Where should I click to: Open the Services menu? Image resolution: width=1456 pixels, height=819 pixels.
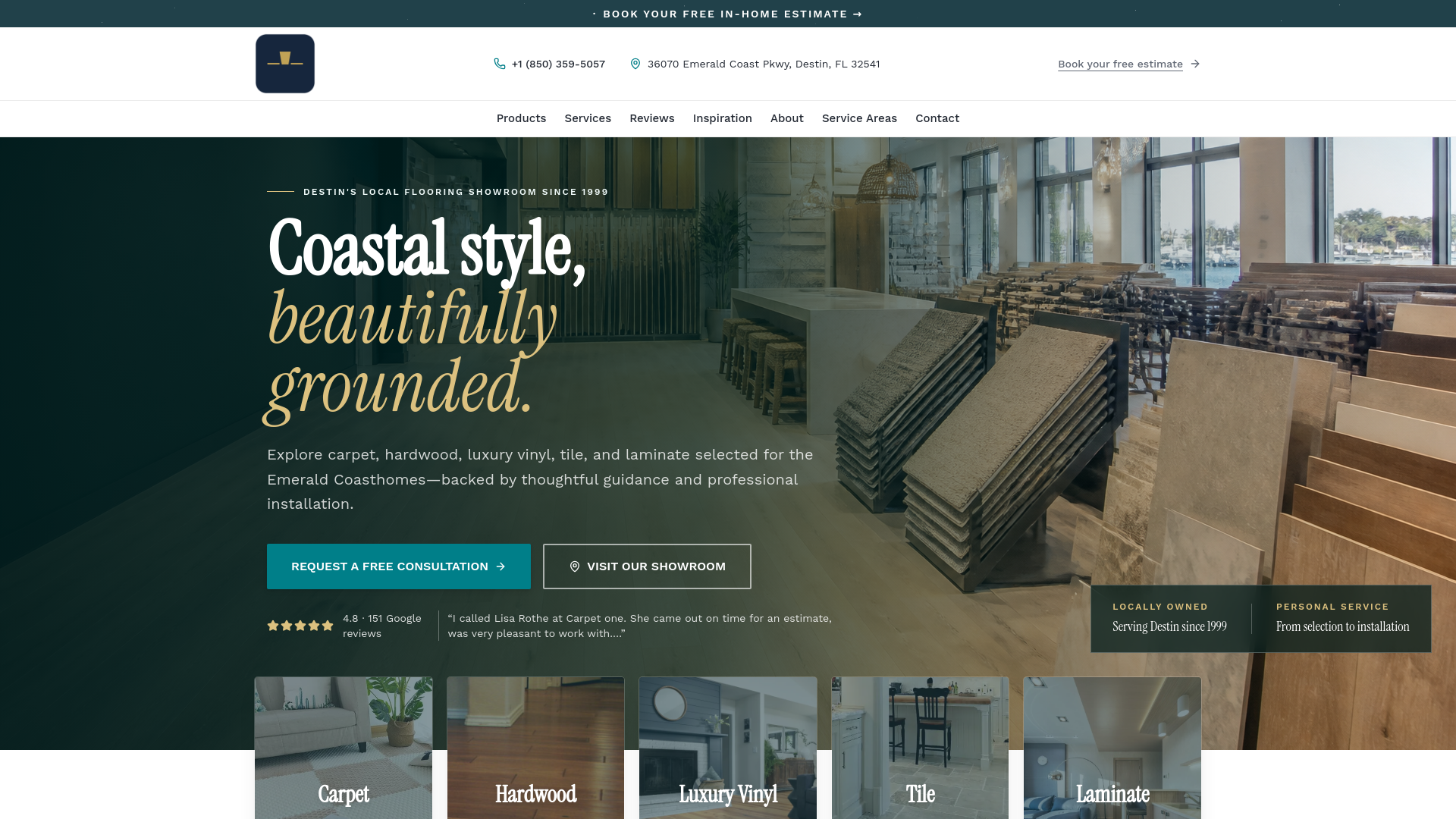pos(588,118)
